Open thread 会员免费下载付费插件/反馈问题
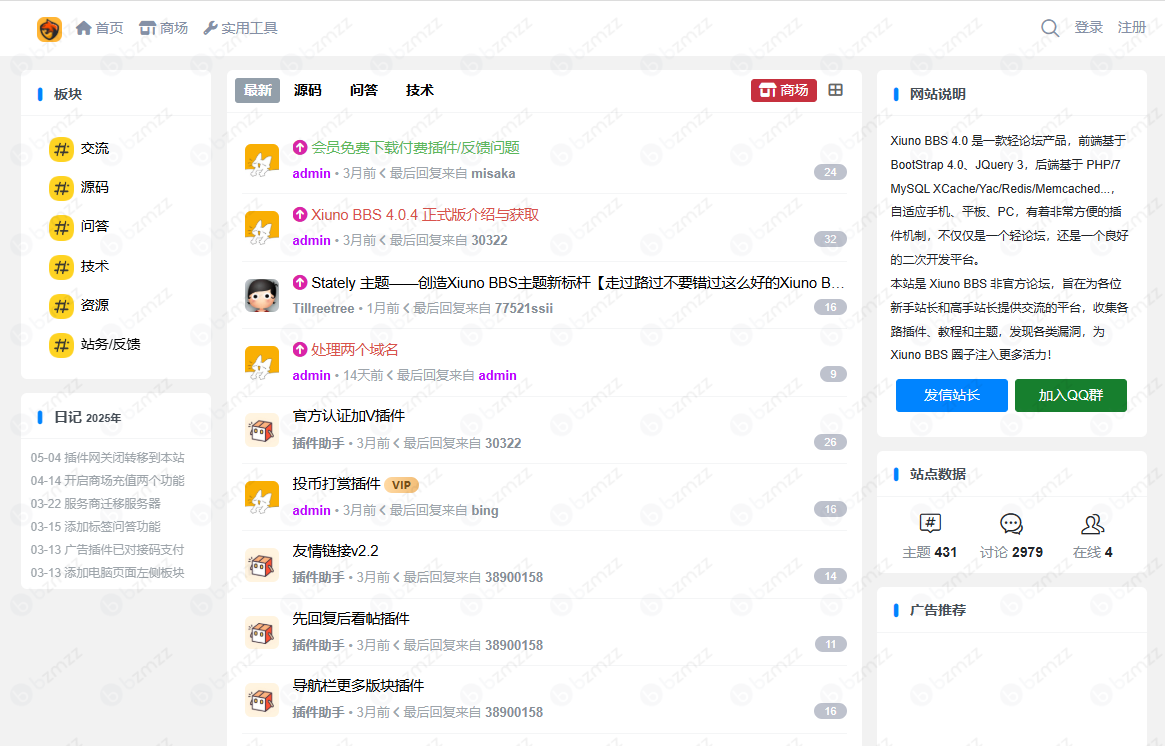Viewport: 1165px width, 746px height. pos(415,147)
